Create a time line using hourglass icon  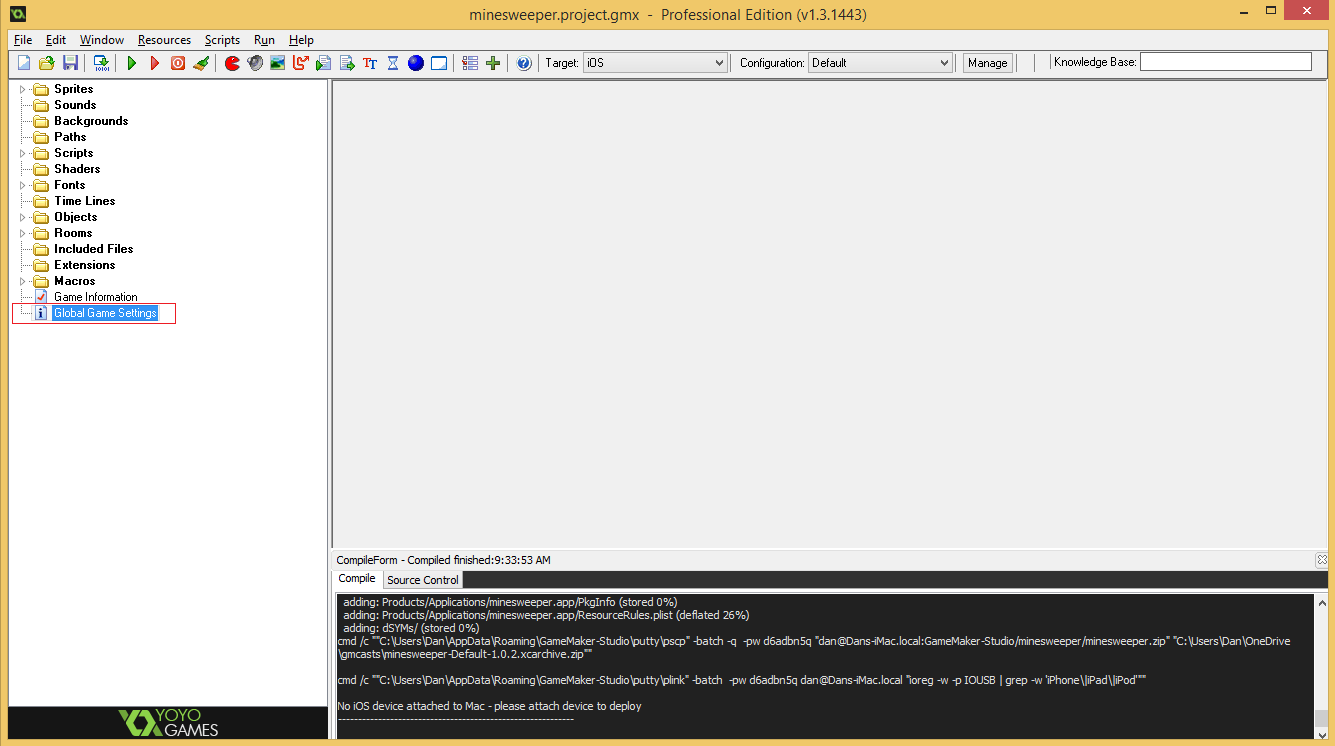[x=393, y=63]
